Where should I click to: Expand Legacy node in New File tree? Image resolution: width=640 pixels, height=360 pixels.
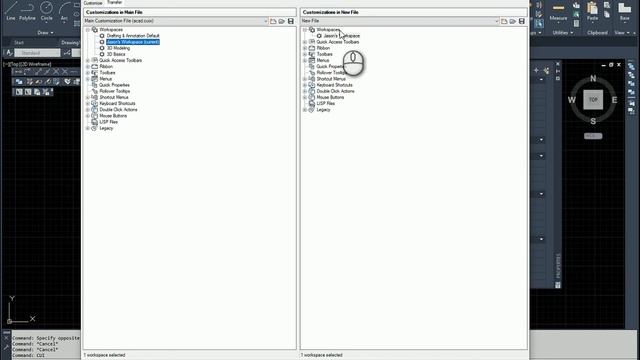[305, 110]
